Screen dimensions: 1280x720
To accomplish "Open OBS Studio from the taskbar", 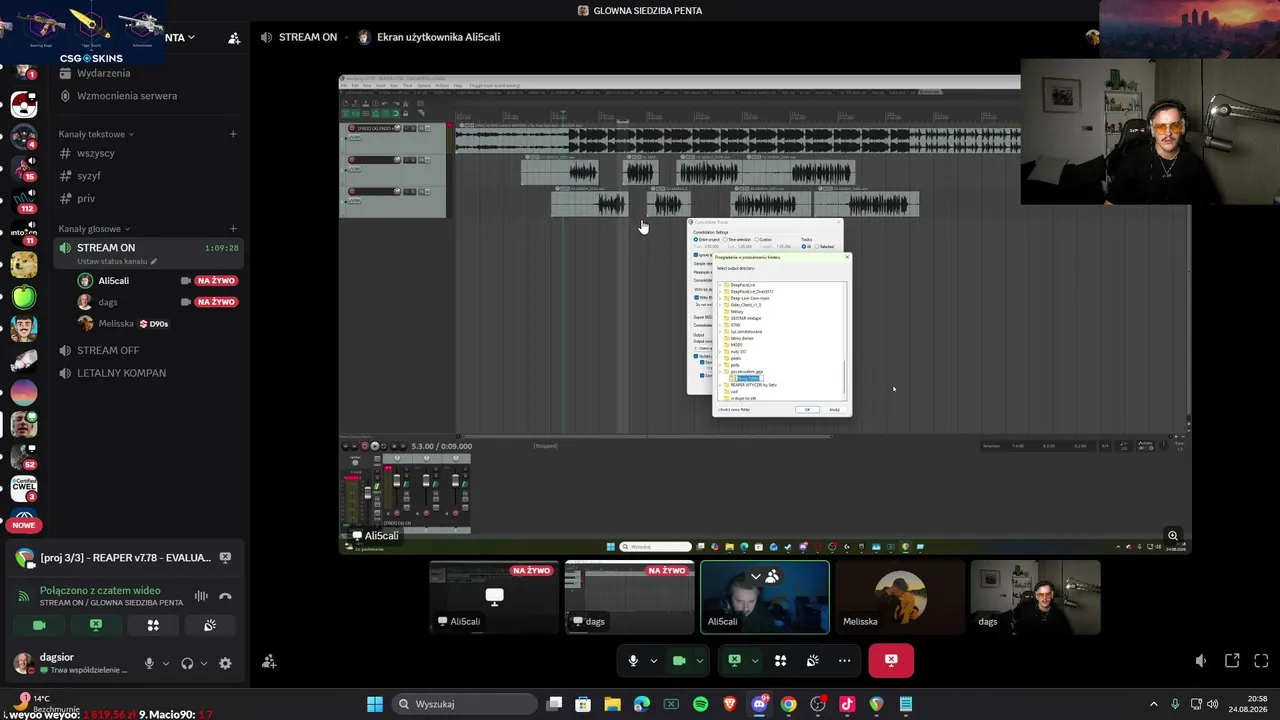I will pyautogui.click(x=818, y=704).
